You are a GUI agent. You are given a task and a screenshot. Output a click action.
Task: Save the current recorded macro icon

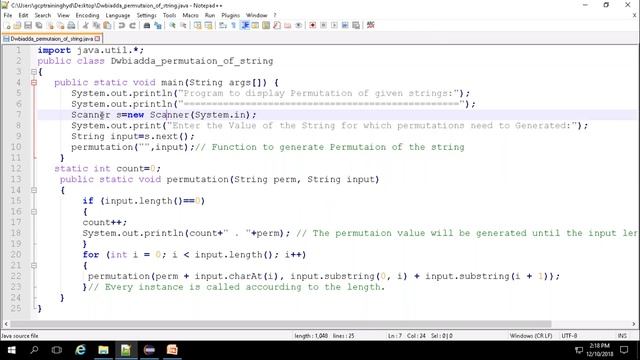[x=356, y=25]
